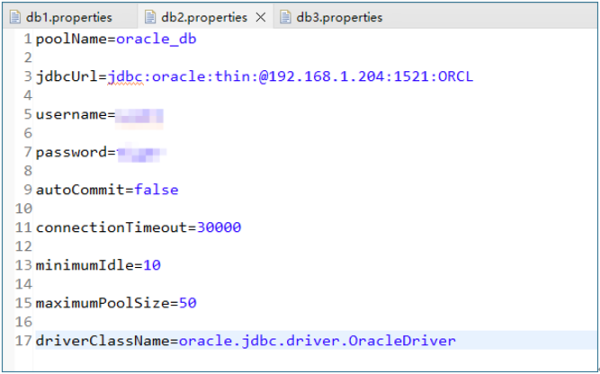Click the db2.properties file icon
The image size is (600, 374).
click(x=150, y=17)
